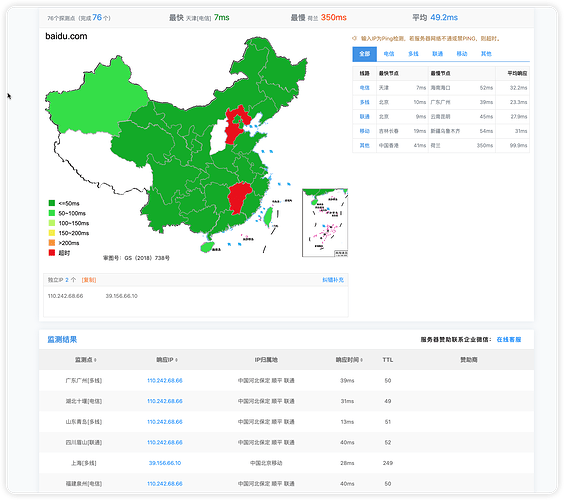Click the [复制] link beside 独立IP
The width and height of the screenshot is (564, 500).
[89, 280]
